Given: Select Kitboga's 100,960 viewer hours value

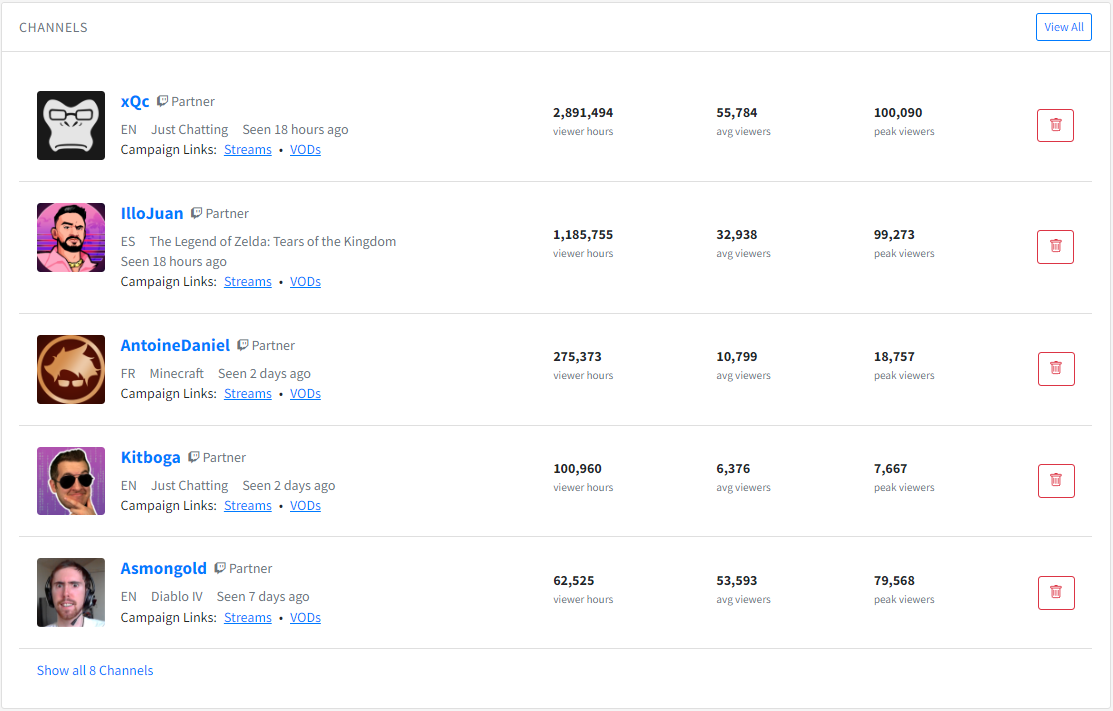Looking at the screenshot, I should tap(577, 469).
